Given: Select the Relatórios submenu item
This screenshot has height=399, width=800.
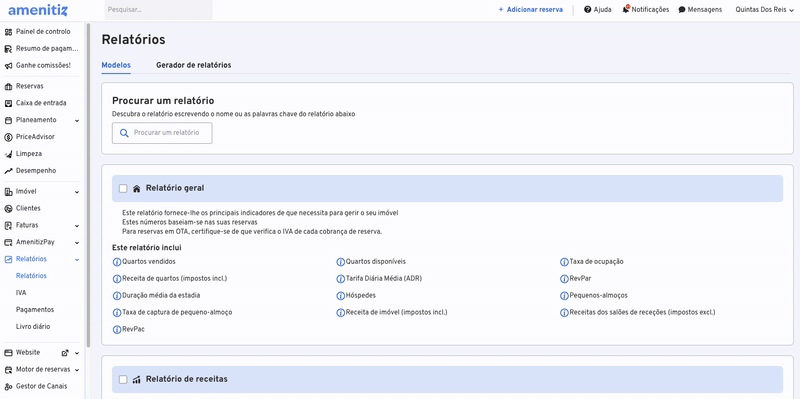Looking at the screenshot, I should [x=31, y=276].
